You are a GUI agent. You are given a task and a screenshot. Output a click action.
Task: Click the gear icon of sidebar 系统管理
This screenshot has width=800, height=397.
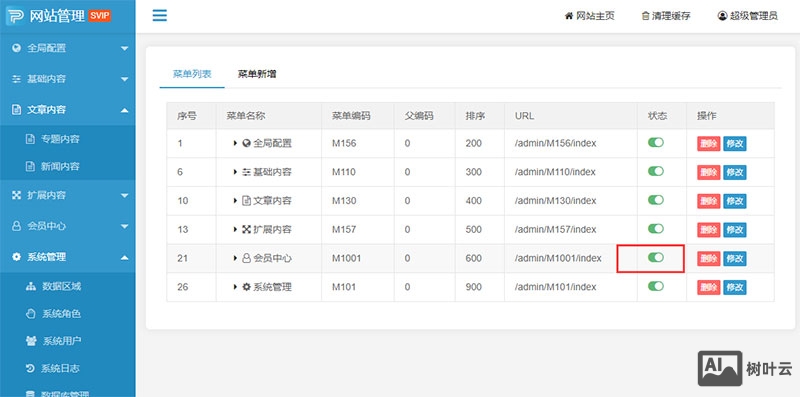pyautogui.click(x=16, y=257)
